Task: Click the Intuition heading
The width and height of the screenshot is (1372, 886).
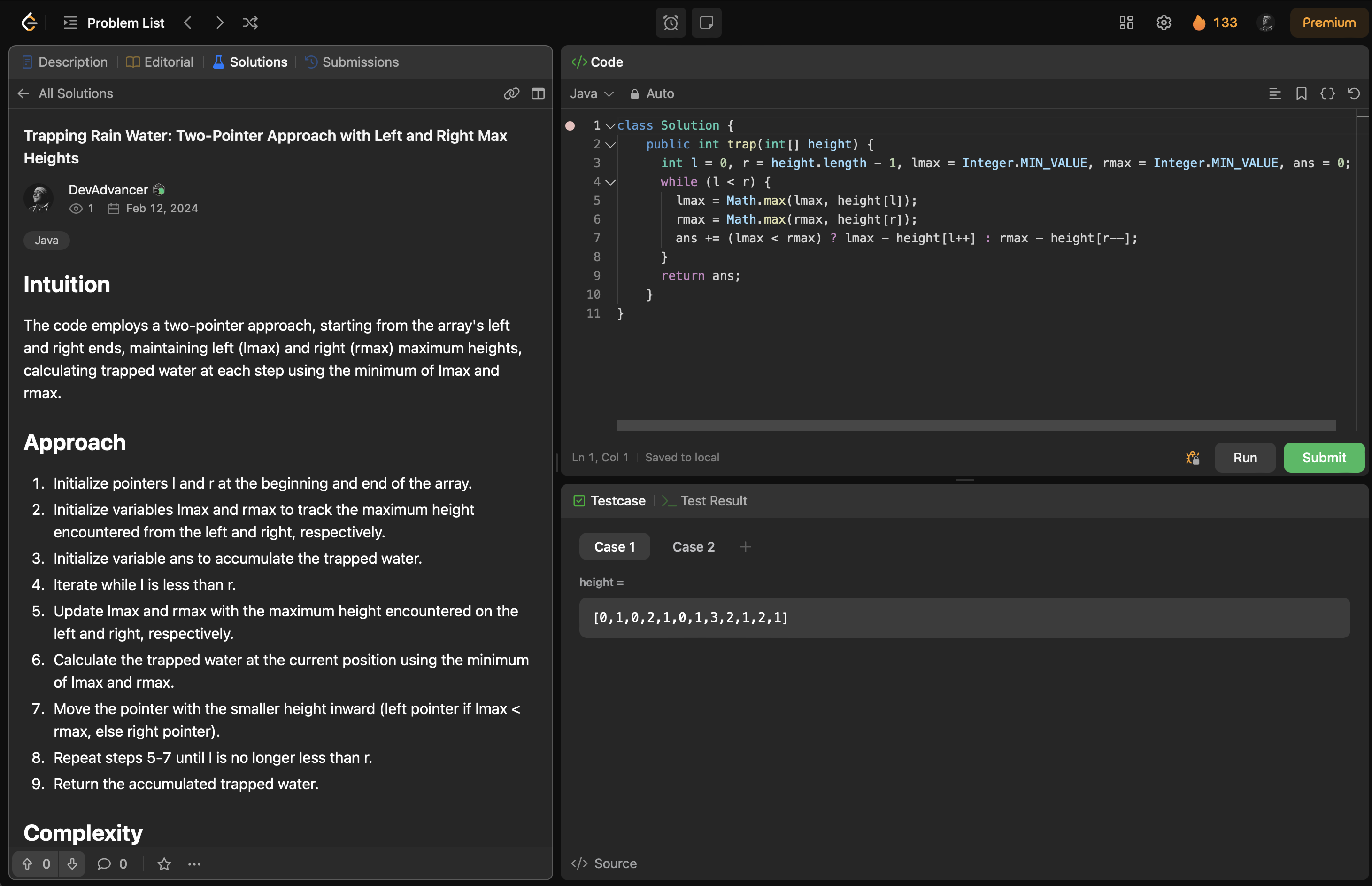Action: pyautogui.click(x=67, y=284)
